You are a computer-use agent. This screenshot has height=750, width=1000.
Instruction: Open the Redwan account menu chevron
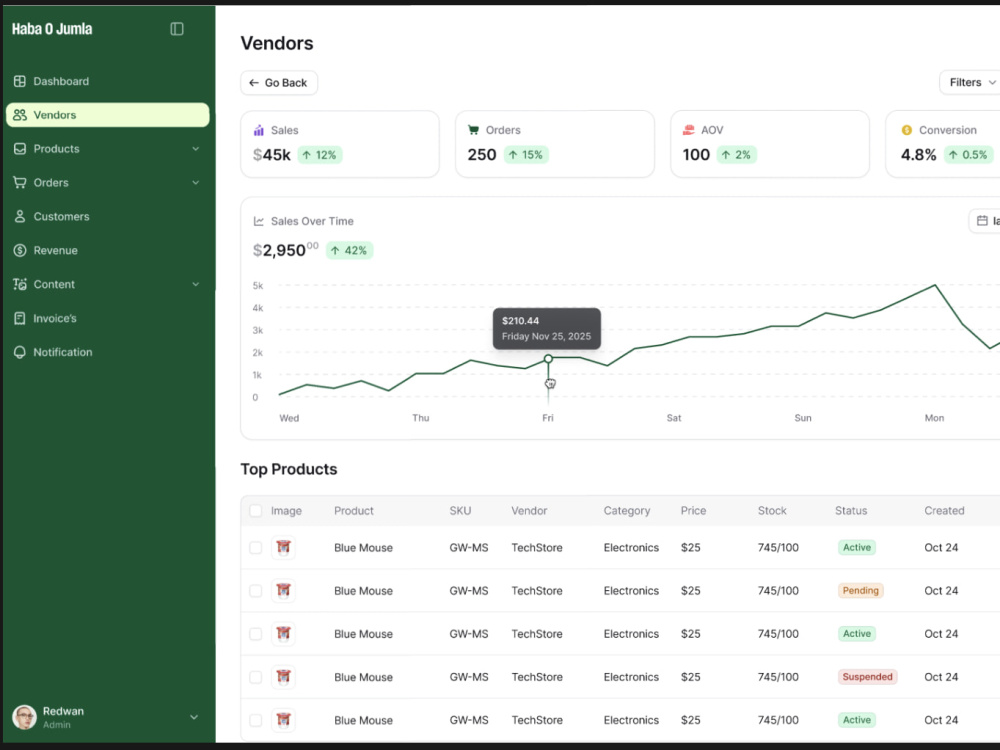194,717
